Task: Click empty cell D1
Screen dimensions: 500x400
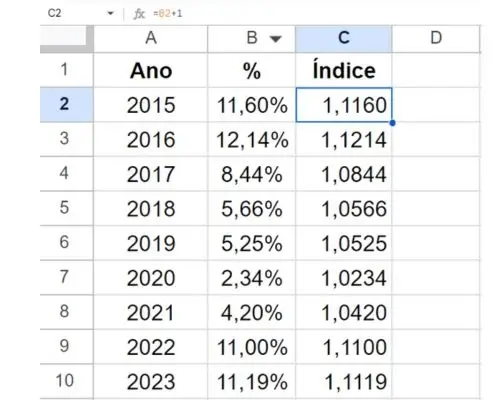Action: pyautogui.click(x=436, y=70)
